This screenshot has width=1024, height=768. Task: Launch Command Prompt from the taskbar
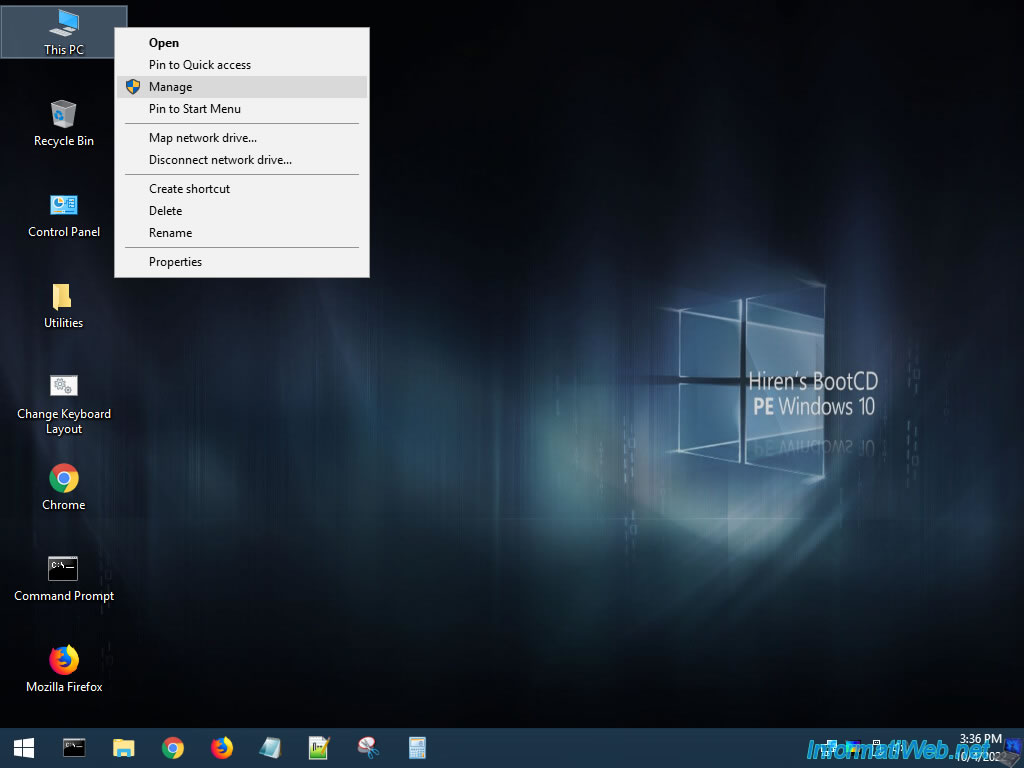click(x=74, y=748)
